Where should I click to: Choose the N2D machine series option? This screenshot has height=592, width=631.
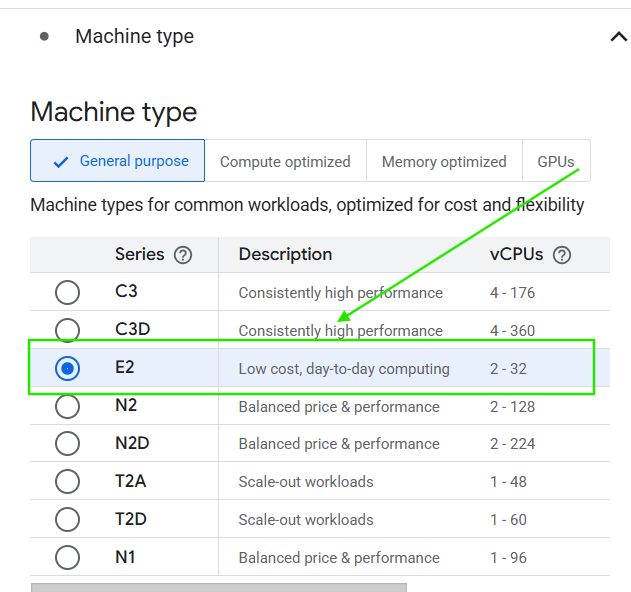coord(67,443)
